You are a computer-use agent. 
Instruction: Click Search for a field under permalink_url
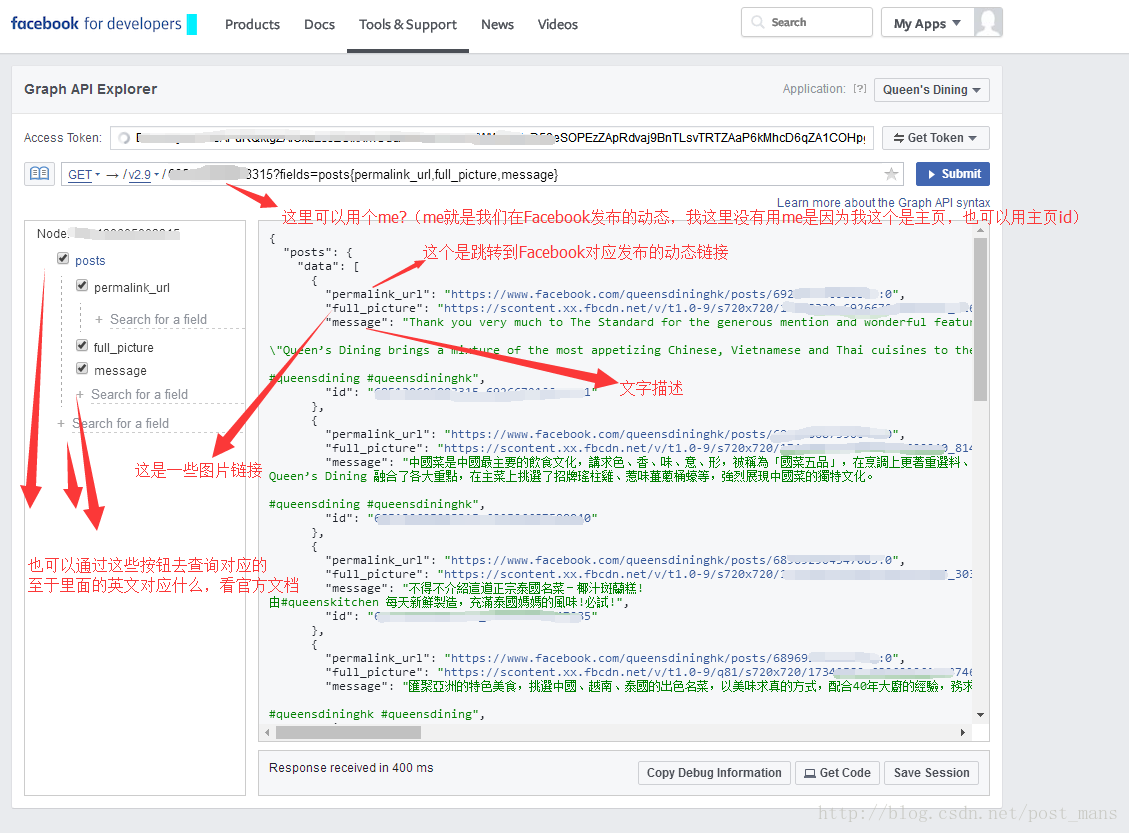pyautogui.click(x=158, y=320)
